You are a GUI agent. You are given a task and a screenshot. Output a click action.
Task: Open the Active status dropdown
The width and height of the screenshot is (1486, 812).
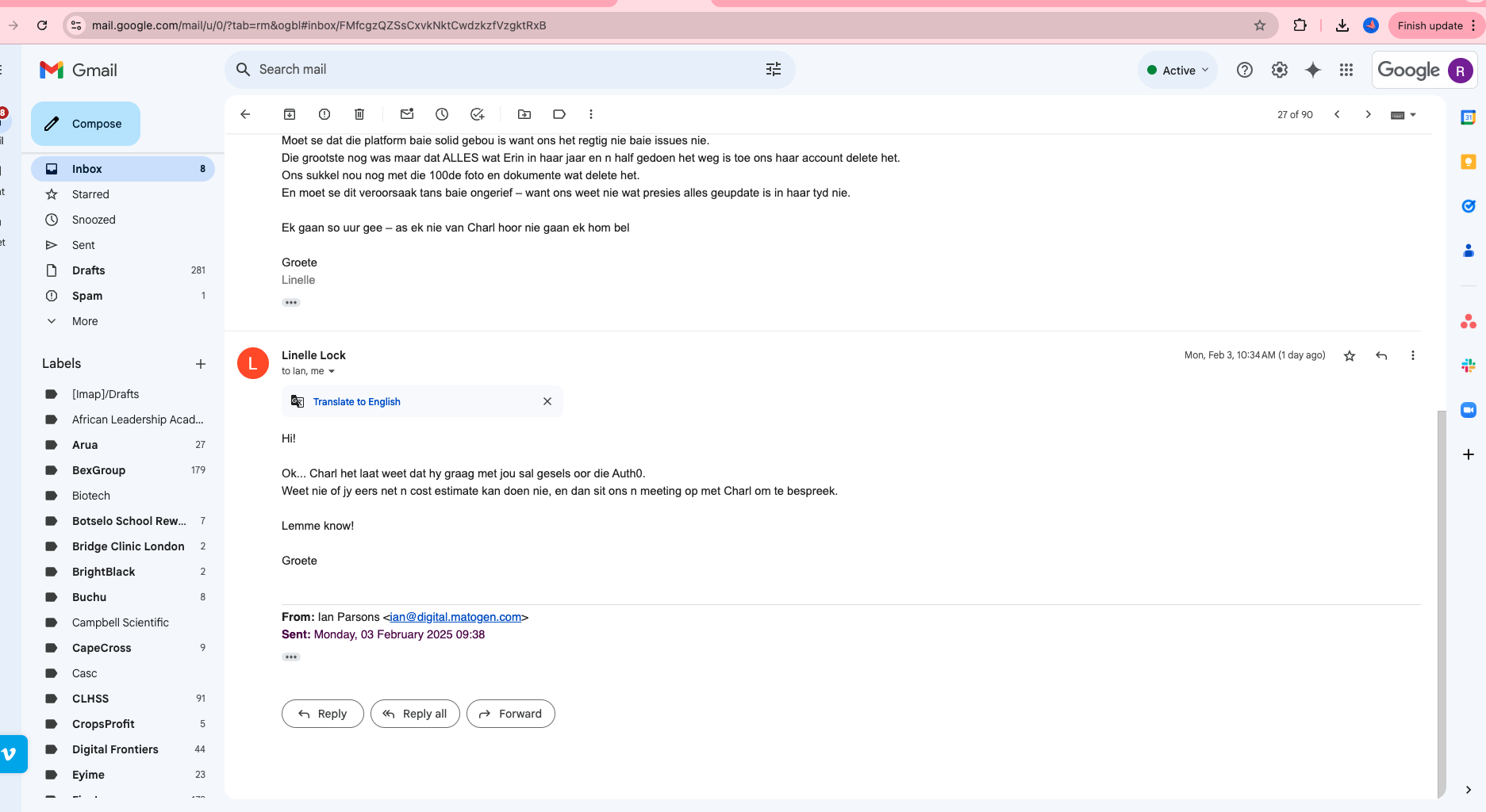pyautogui.click(x=1177, y=70)
